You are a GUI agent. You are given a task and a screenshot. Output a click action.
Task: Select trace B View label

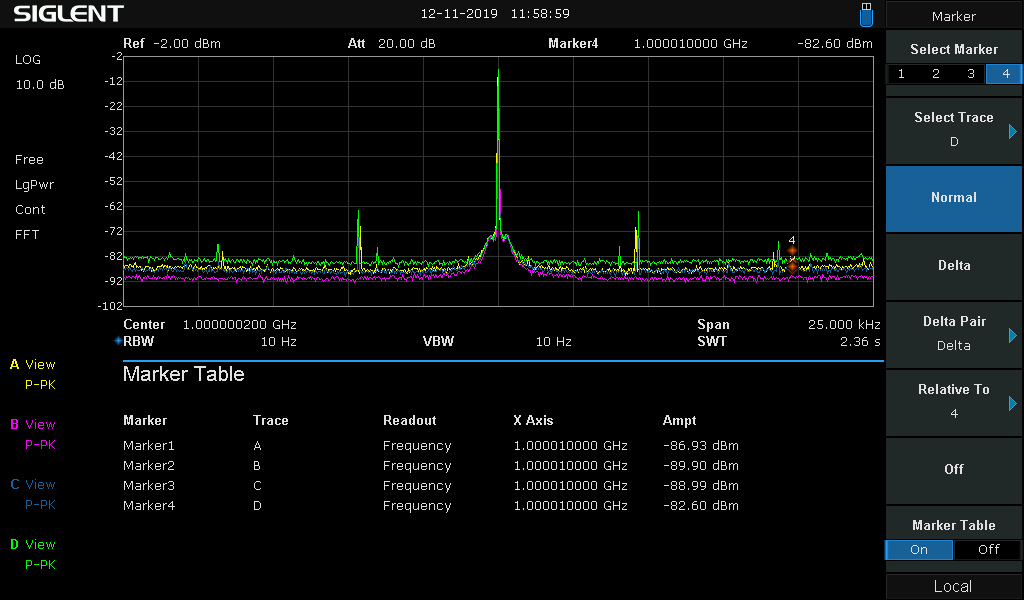coord(33,424)
